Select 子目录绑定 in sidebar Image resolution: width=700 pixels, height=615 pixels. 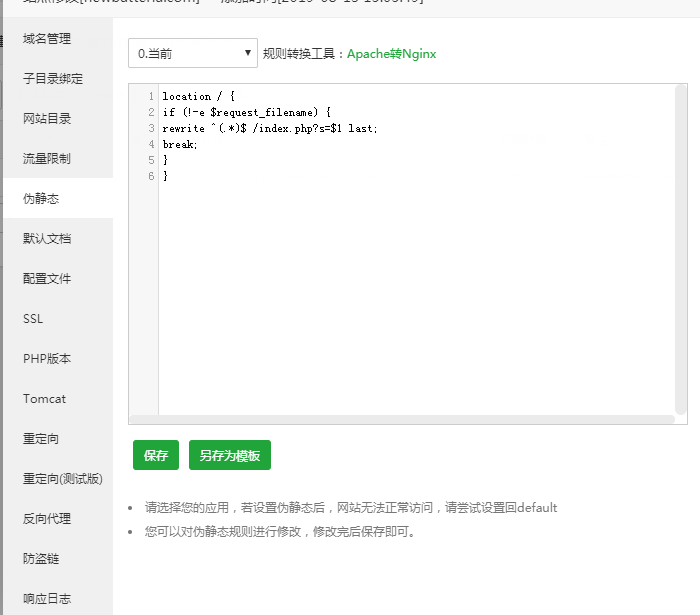coord(53,79)
